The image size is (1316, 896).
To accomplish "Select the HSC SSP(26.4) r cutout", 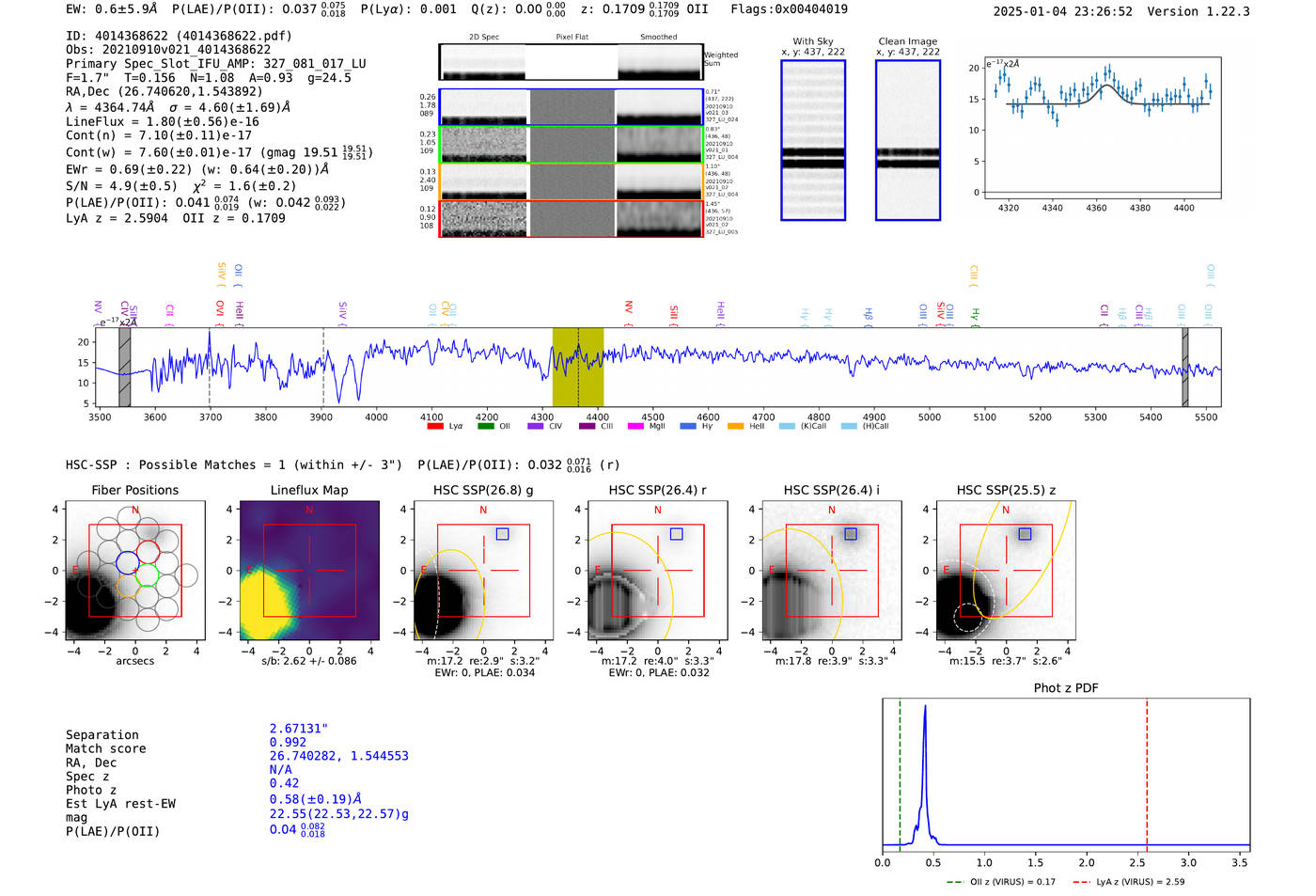I will click(x=658, y=570).
